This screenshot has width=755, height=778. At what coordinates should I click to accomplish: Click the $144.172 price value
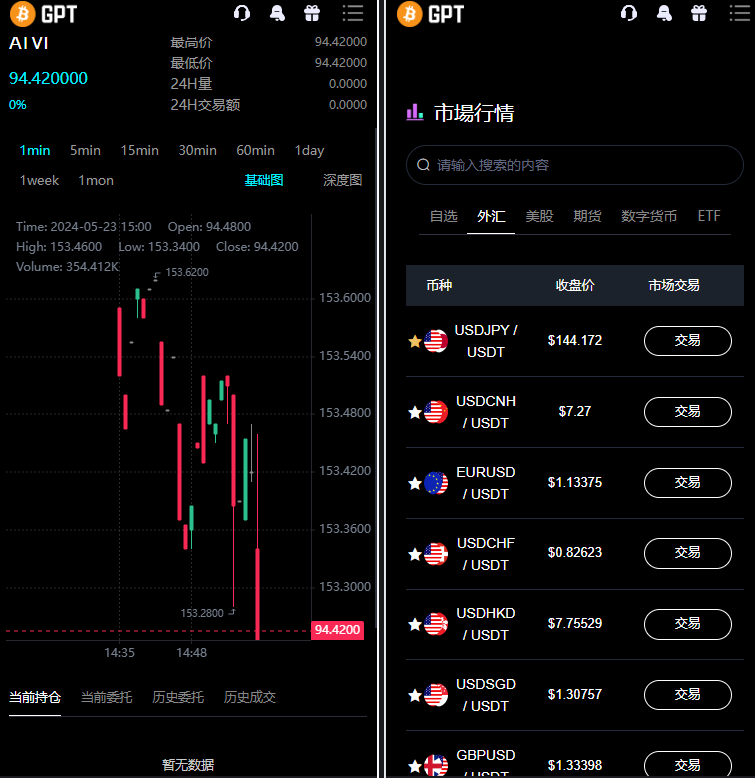574,340
